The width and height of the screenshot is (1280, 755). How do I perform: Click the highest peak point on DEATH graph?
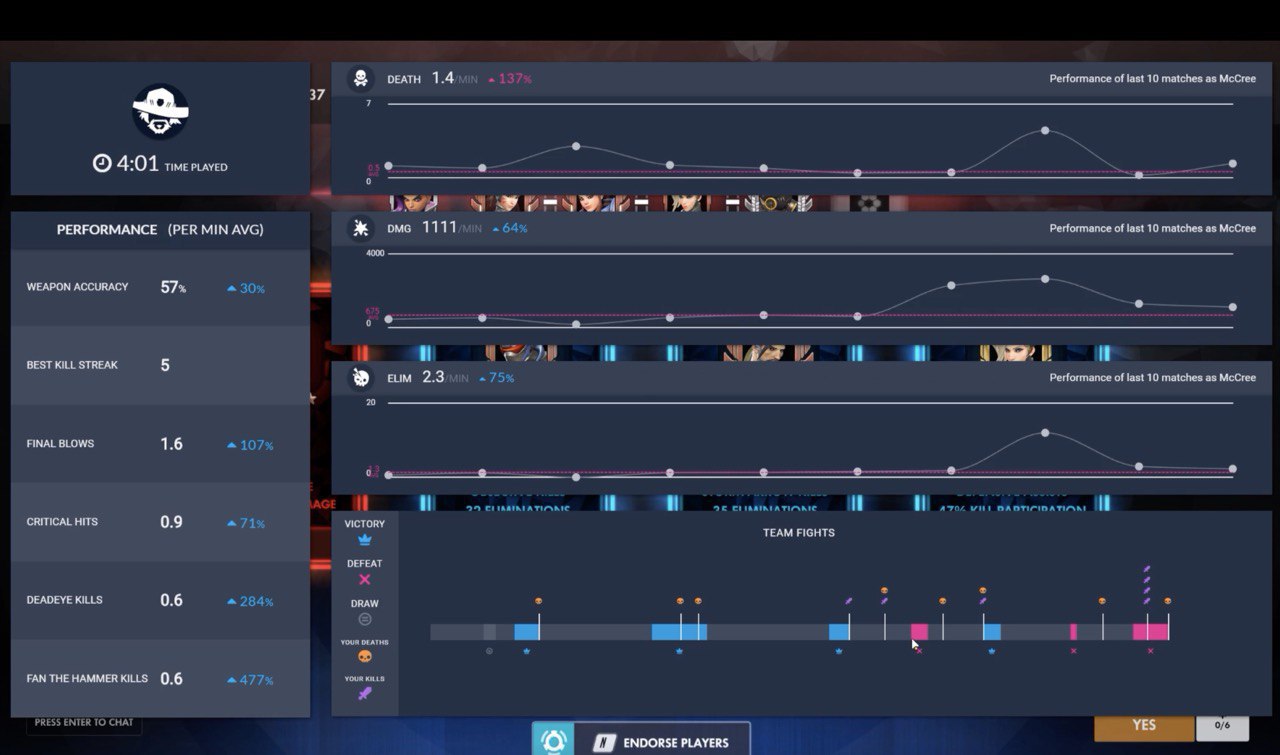point(1045,130)
